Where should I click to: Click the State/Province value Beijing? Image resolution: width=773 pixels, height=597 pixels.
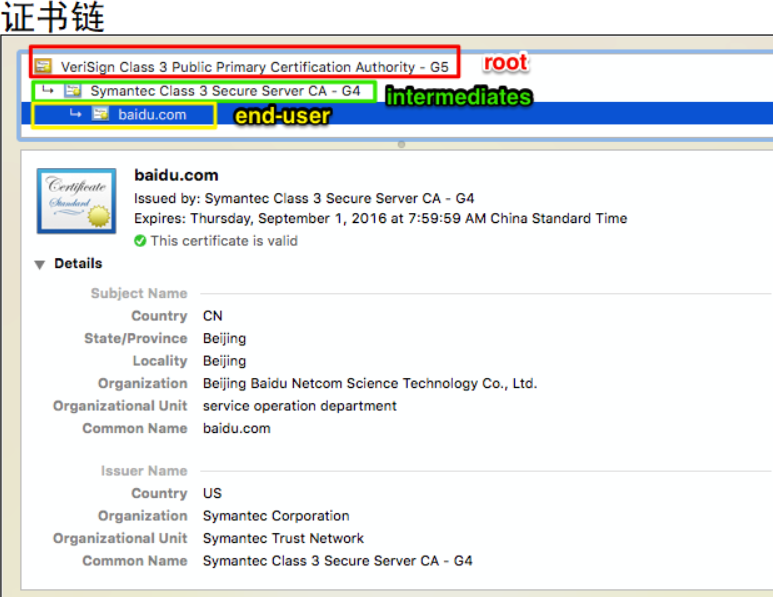pyautogui.click(x=224, y=339)
